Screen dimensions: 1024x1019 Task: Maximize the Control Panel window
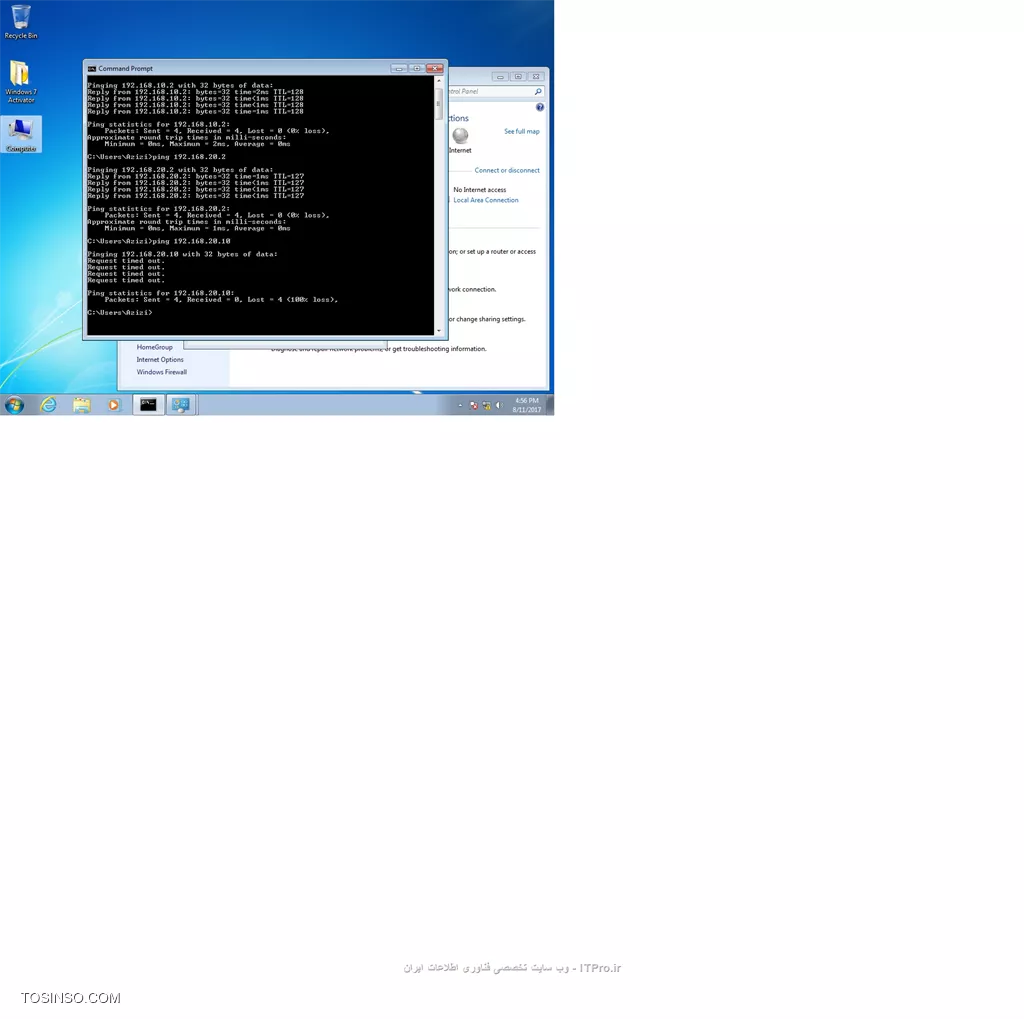518,76
